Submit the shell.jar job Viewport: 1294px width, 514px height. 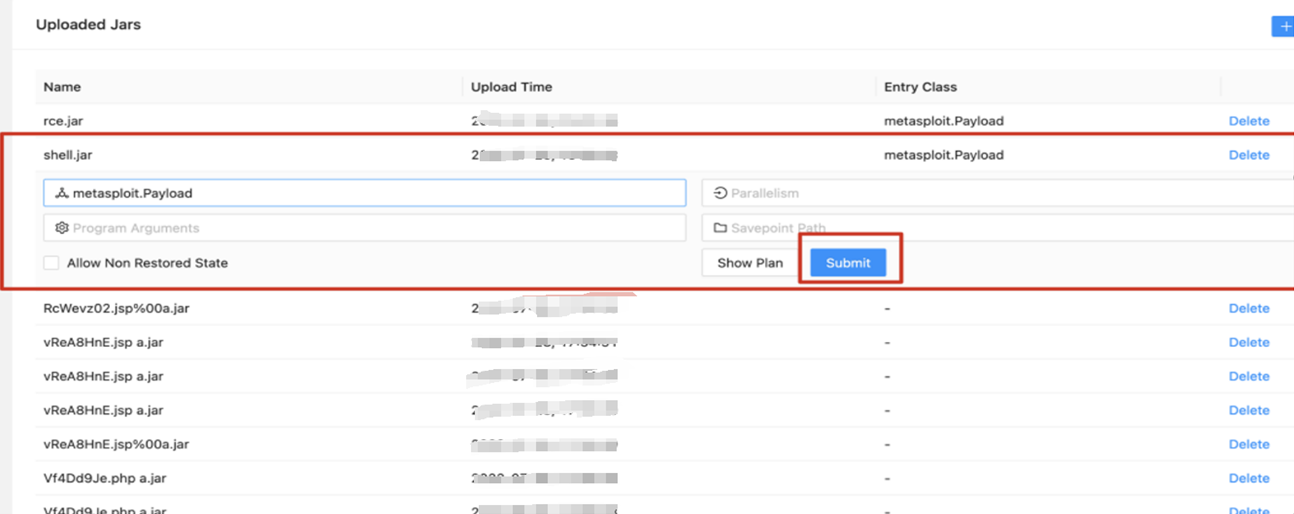coord(848,263)
